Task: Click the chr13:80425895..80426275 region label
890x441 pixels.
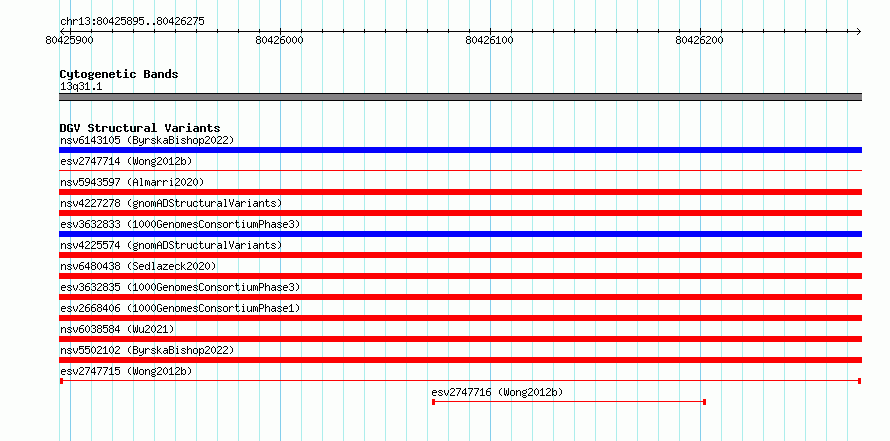Action: click(x=132, y=22)
